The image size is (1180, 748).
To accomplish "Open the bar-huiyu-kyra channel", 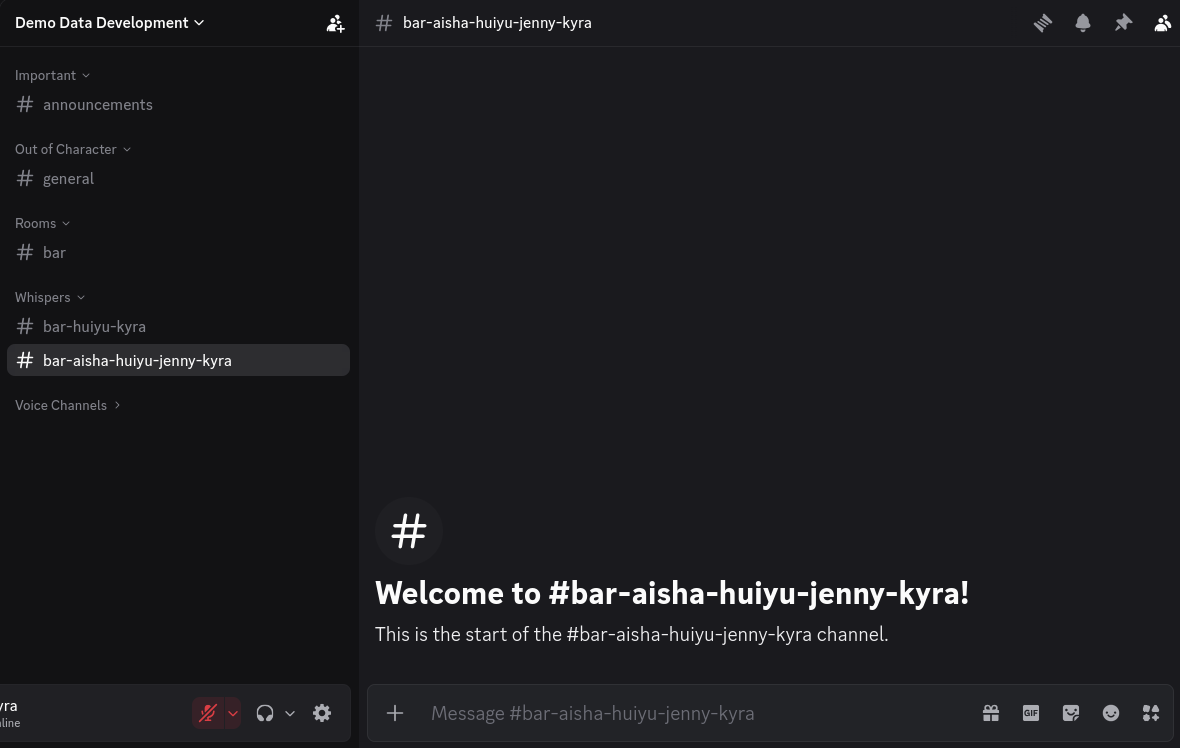I will tap(178, 327).
